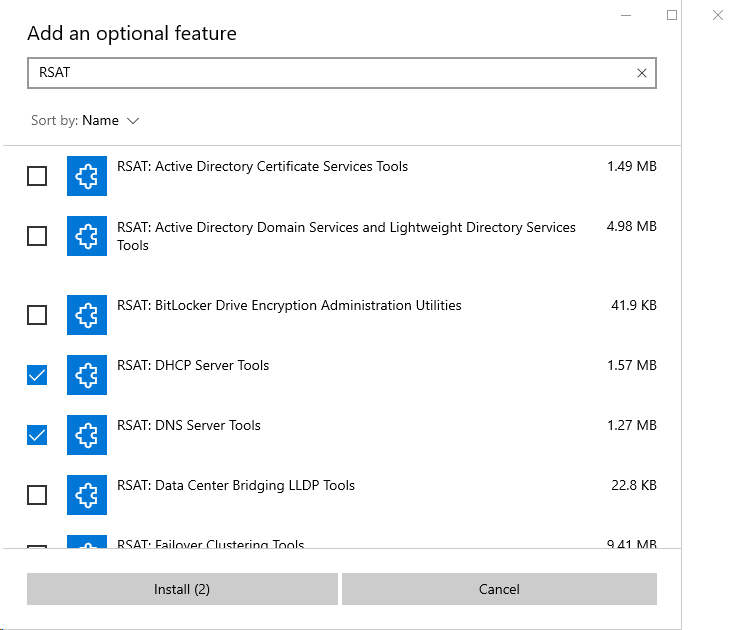Click the Active Directory Domain Services feature icon
The width and height of the screenshot is (738, 630).
click(86, 236)
